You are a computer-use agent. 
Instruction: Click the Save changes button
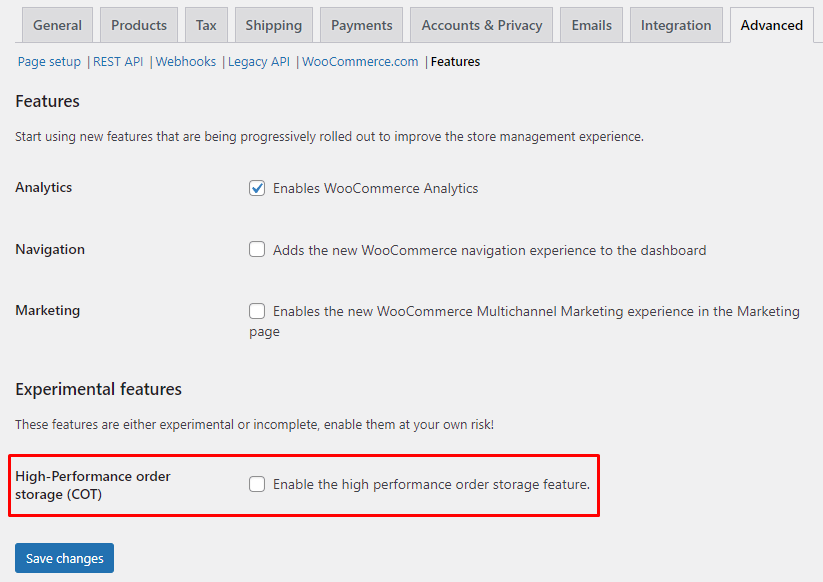point(64,558)
